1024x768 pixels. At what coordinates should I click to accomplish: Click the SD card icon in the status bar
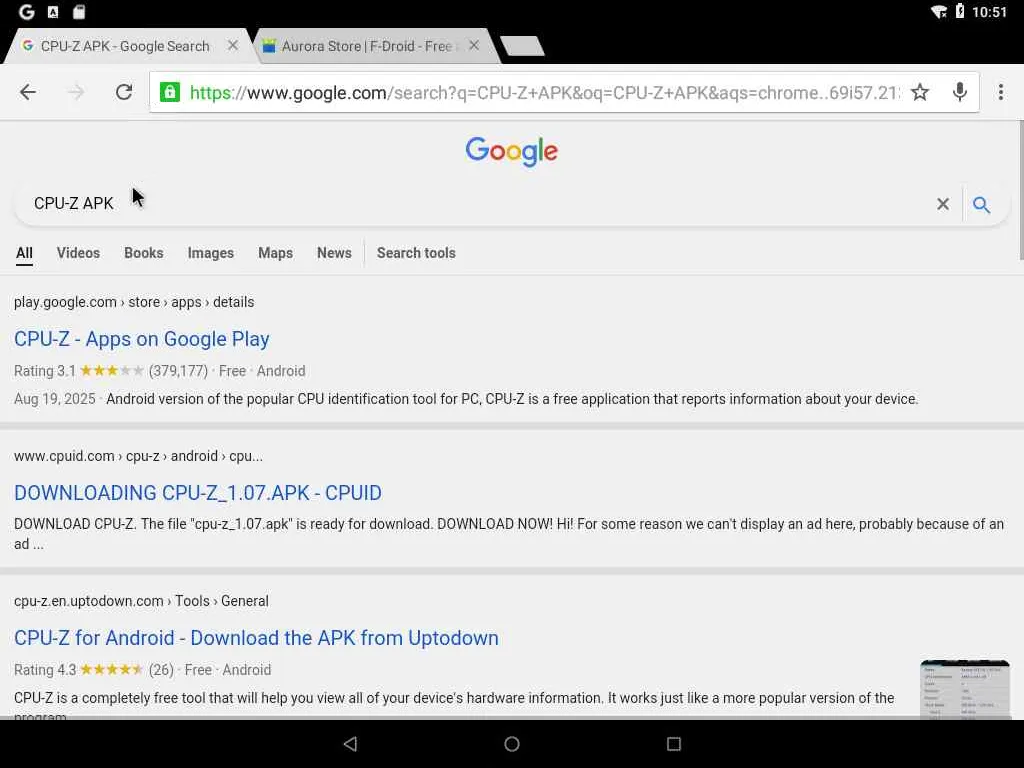(79, 12)
